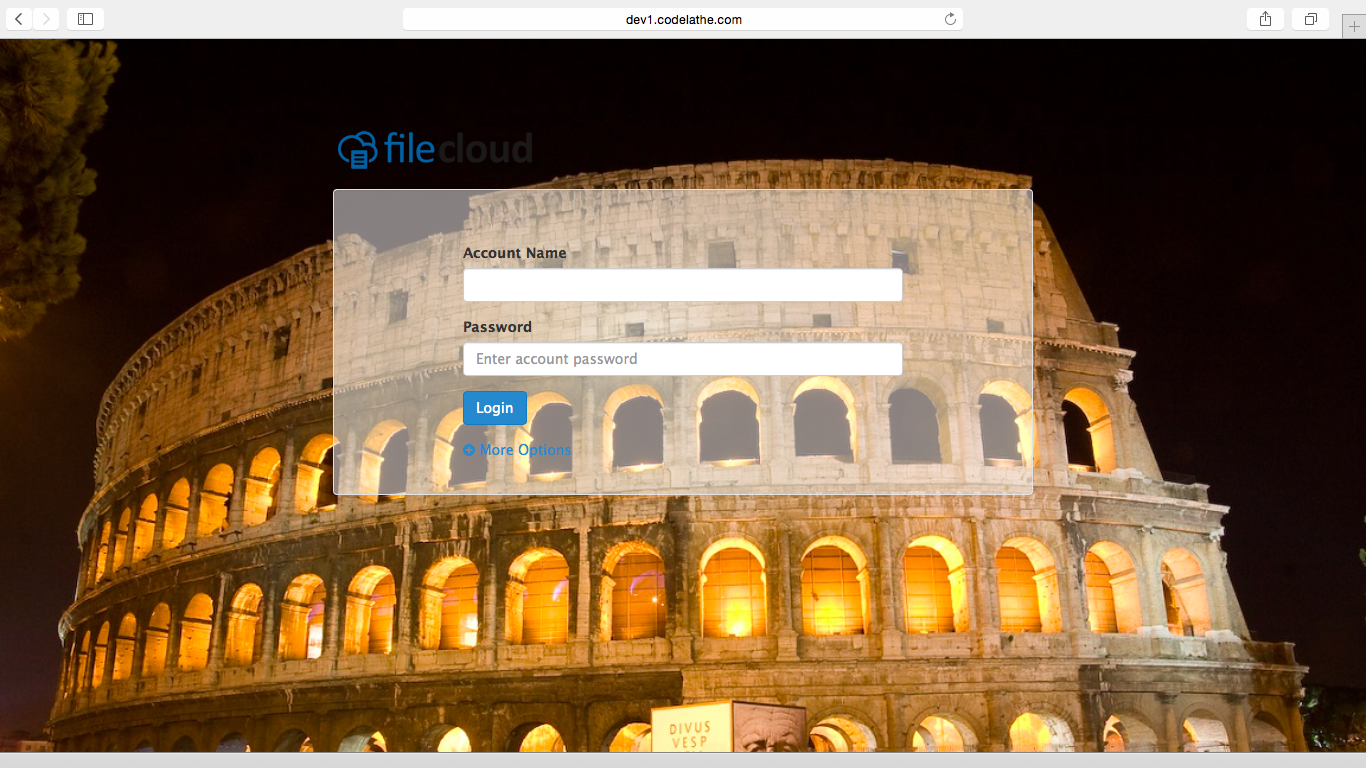Show all tabs overview
The image size is (1366, 768).
[1310, 19]
